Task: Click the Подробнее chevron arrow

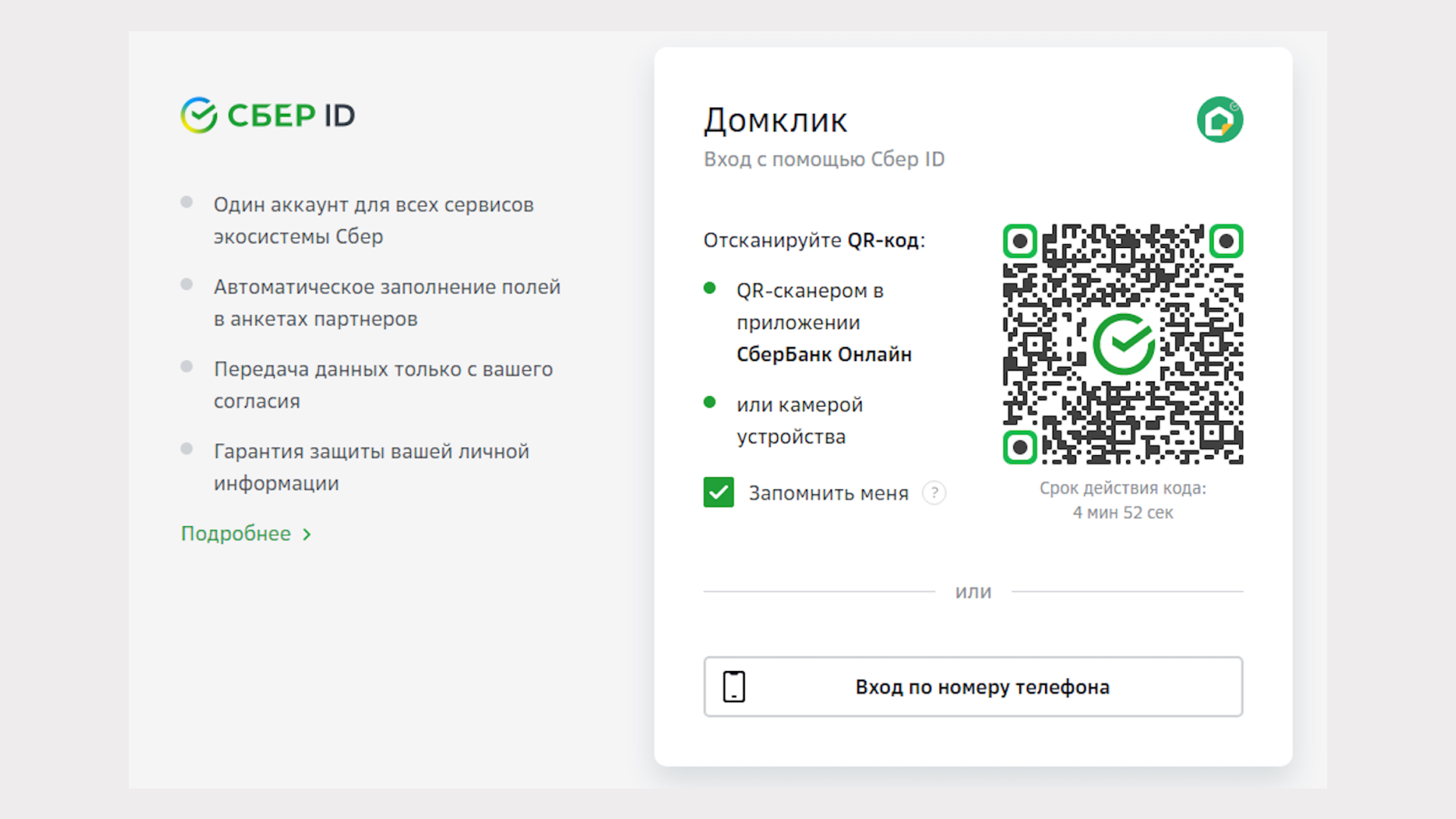Action: pyautogui.click(x=306, y=535)
